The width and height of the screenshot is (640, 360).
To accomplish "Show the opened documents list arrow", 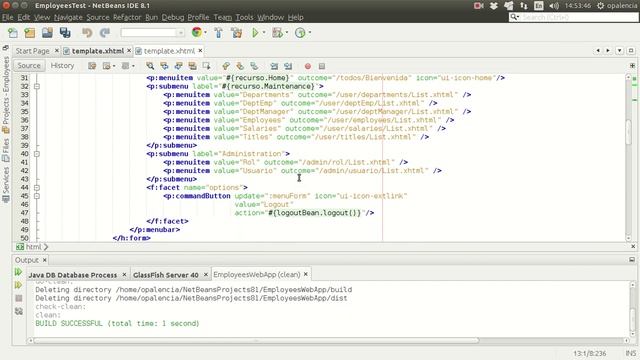I will 620,51.
